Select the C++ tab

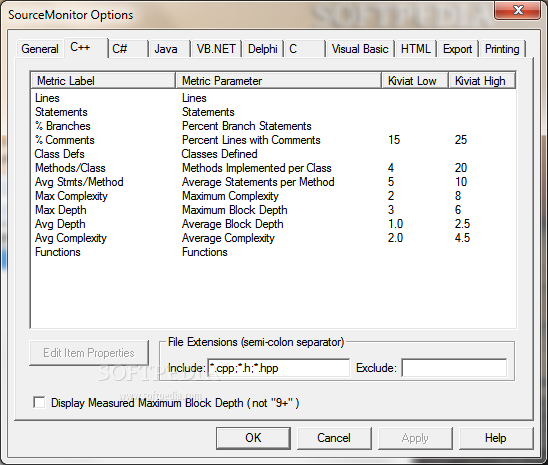(x=86, y=48)
